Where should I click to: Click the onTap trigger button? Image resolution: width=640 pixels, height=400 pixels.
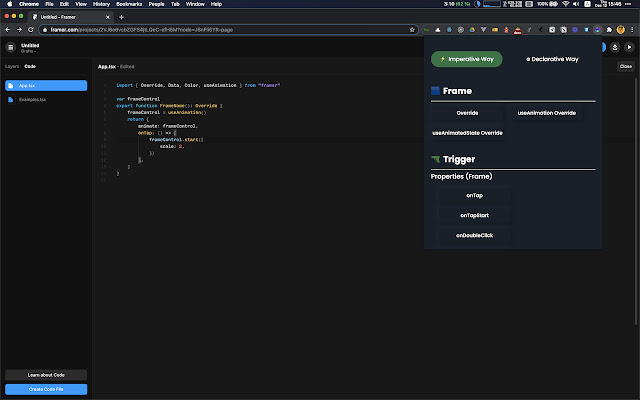tap(474, 196)
